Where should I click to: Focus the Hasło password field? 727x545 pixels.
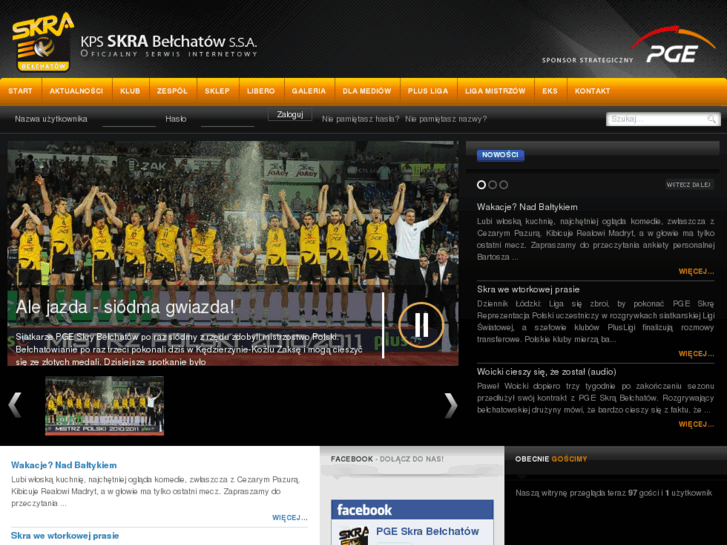click(x=228, y=120)
